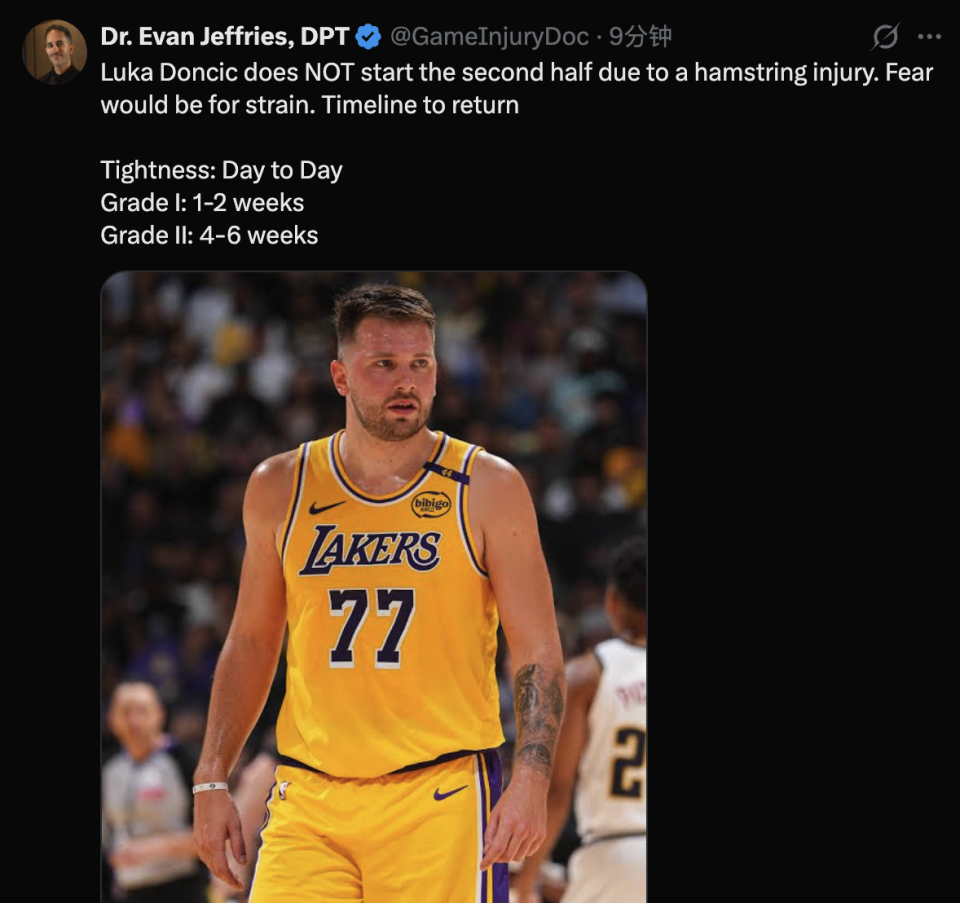Screen dimensions: 960x903
Task: Open the post via the 9分钟 timestamp
Action: [x=640, y=37]
